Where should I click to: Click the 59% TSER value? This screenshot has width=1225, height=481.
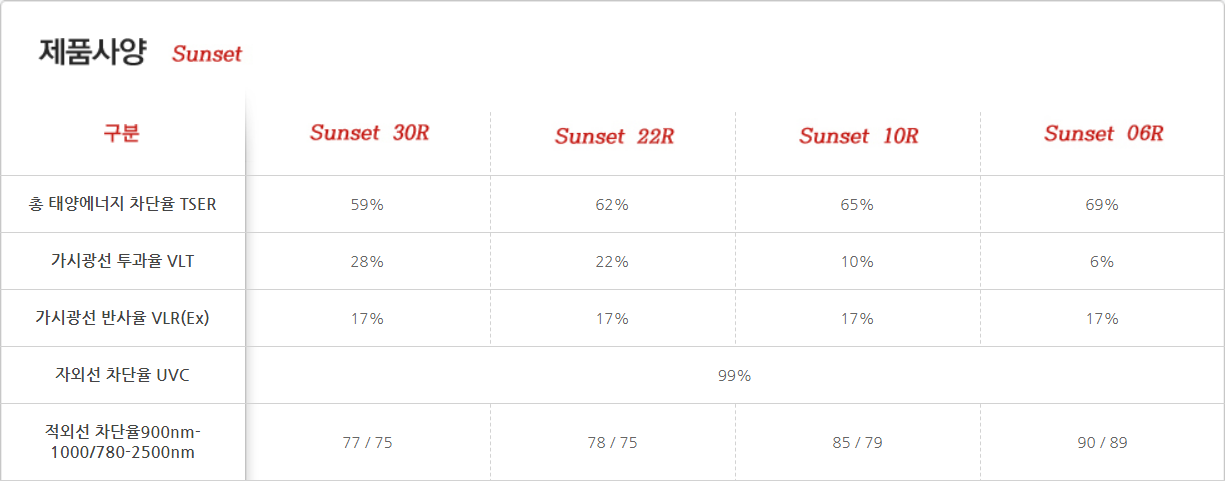pyautogui.click(x=367, y=205)
